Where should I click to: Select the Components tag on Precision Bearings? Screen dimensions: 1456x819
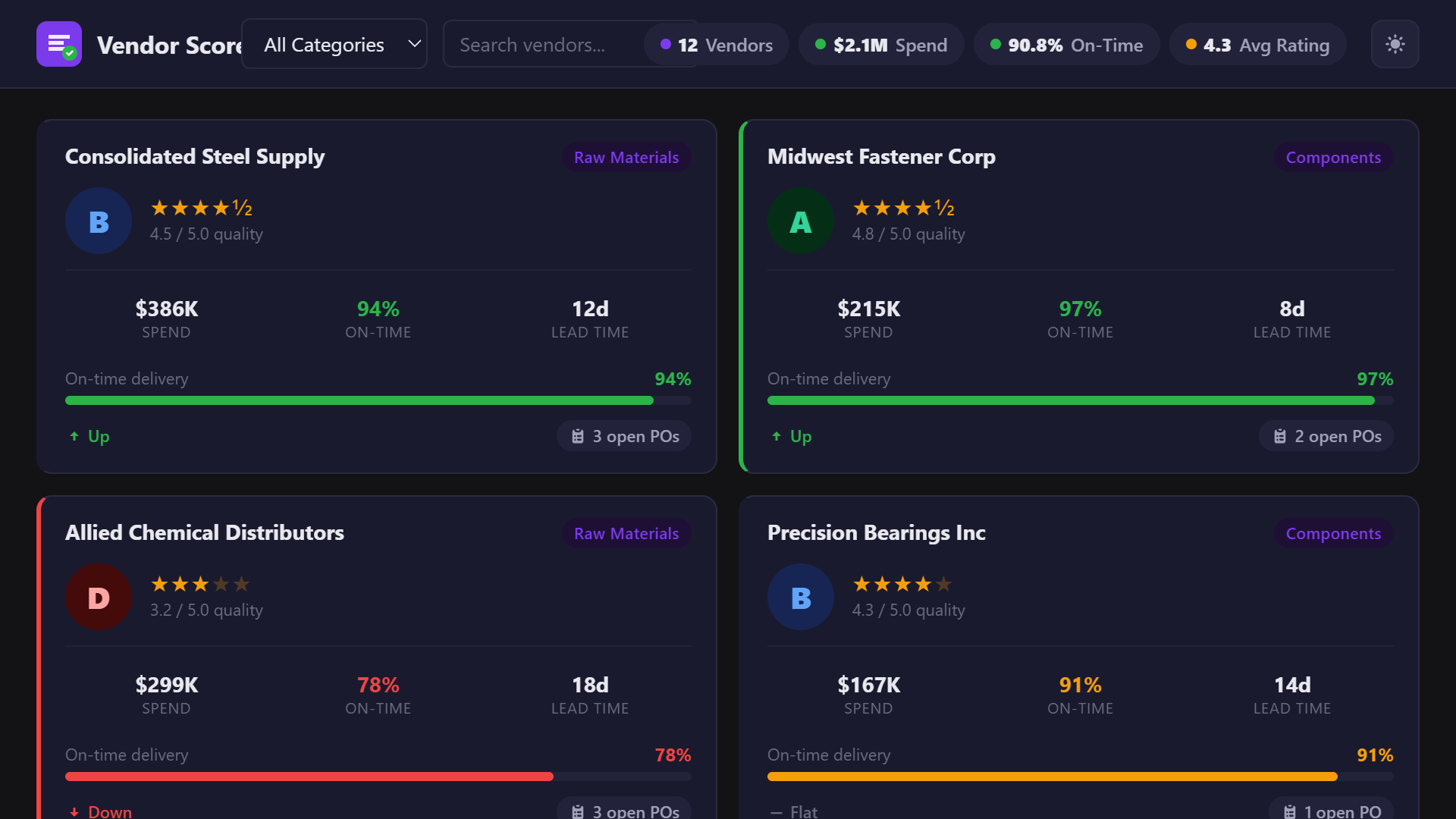pos(1334,533)
